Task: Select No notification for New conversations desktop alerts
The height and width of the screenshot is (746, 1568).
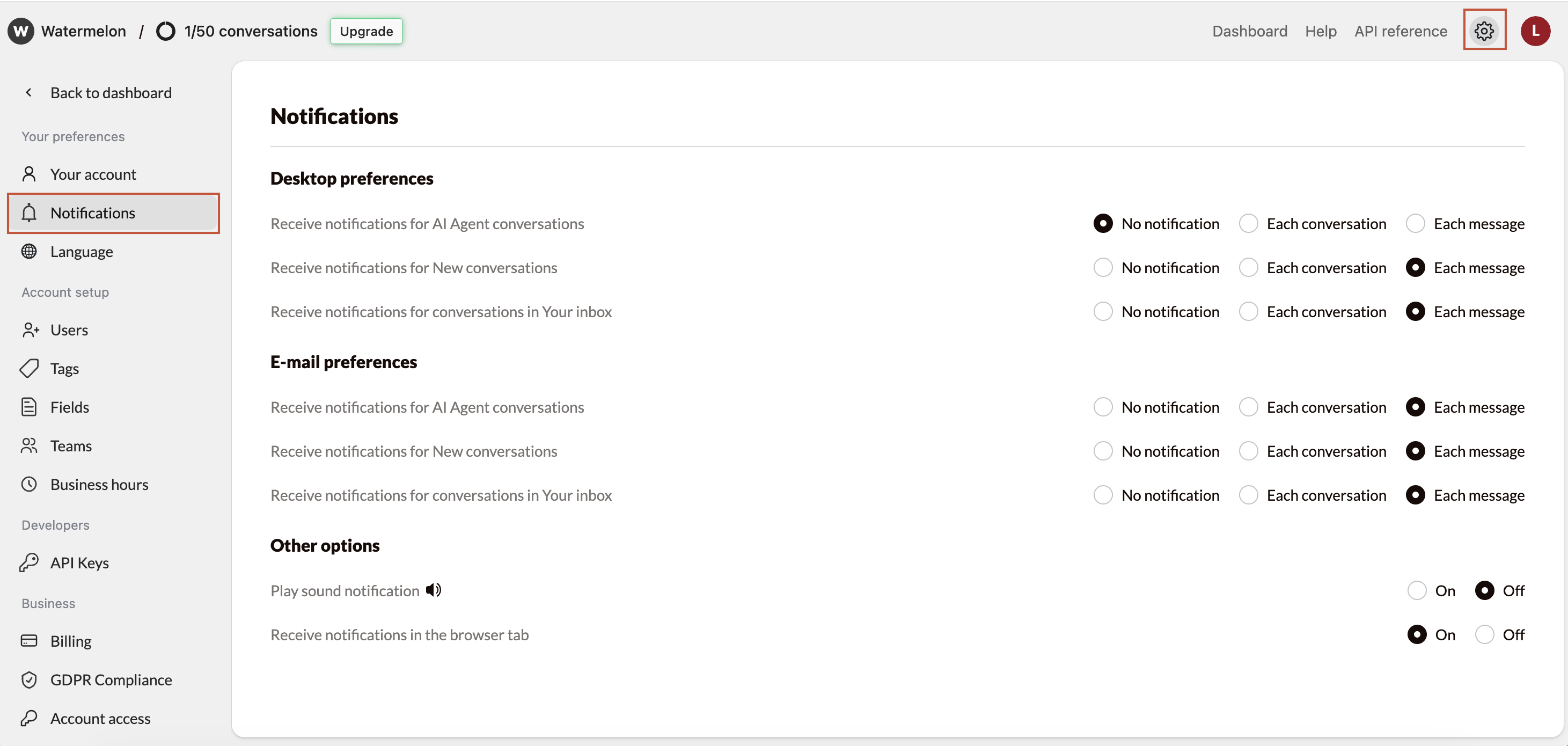Action: click(x=1103, y=267)
